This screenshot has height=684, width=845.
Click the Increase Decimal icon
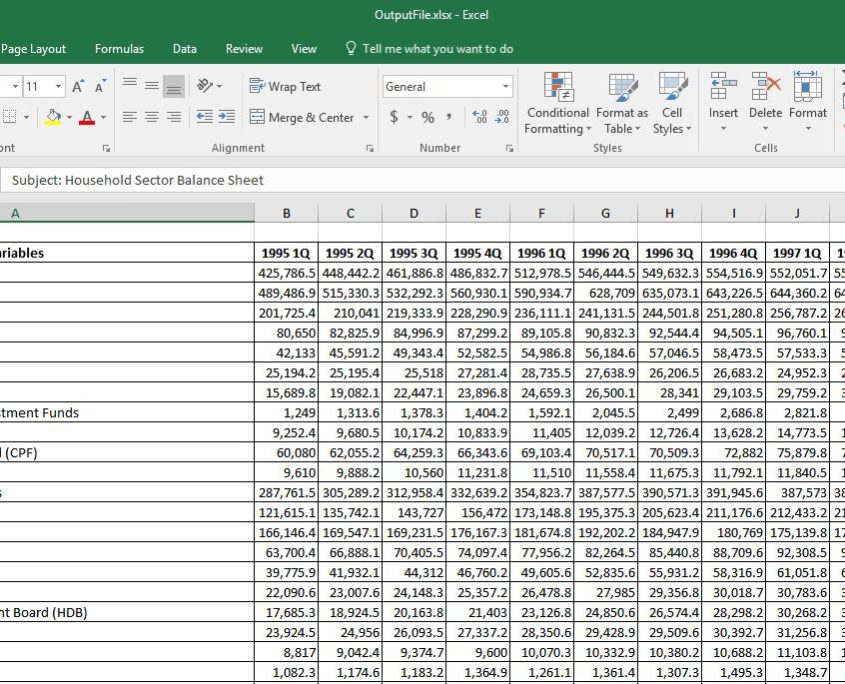tap(477, 118)
